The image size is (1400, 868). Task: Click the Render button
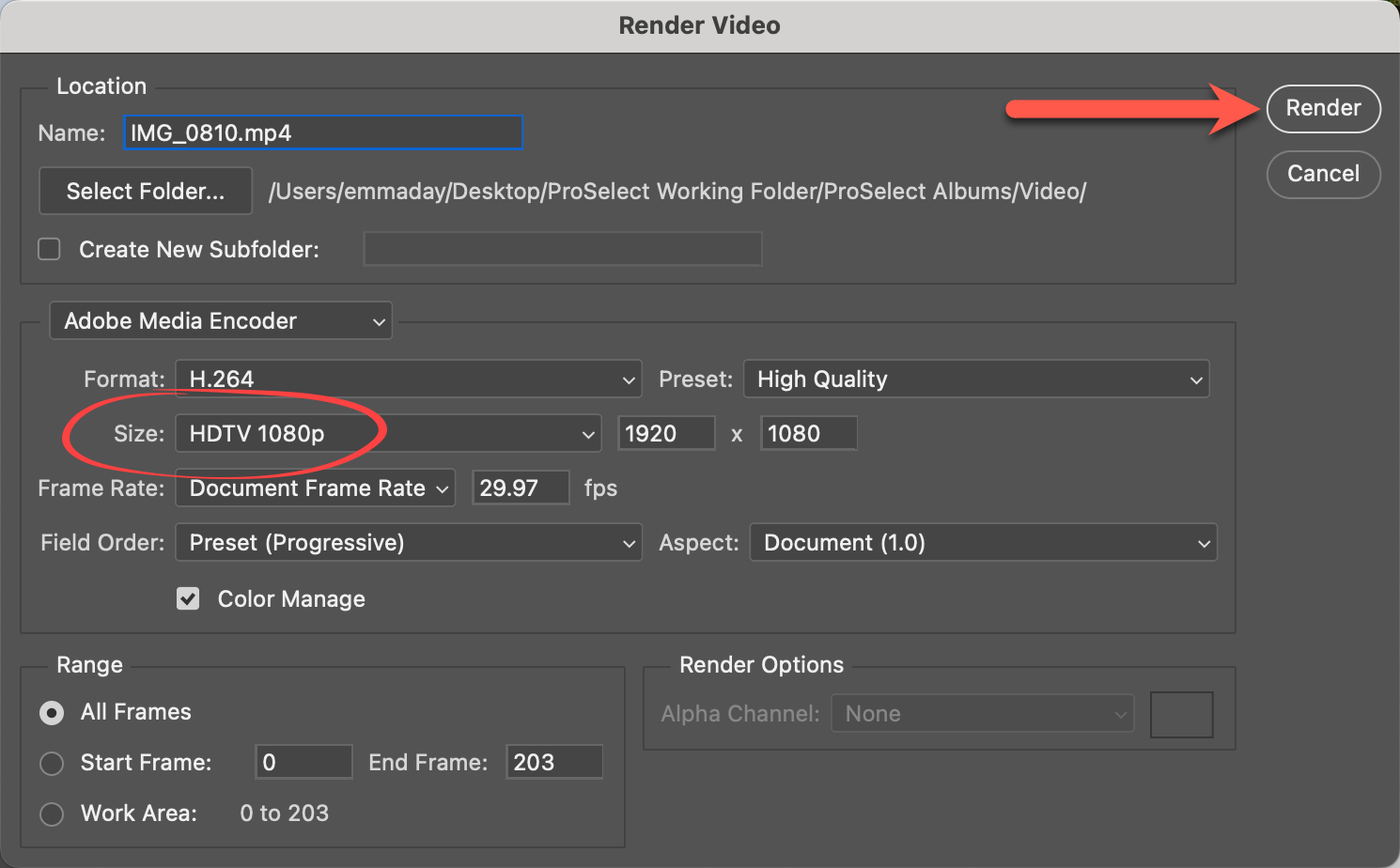pyautogui.click(x=1323, y=109)
